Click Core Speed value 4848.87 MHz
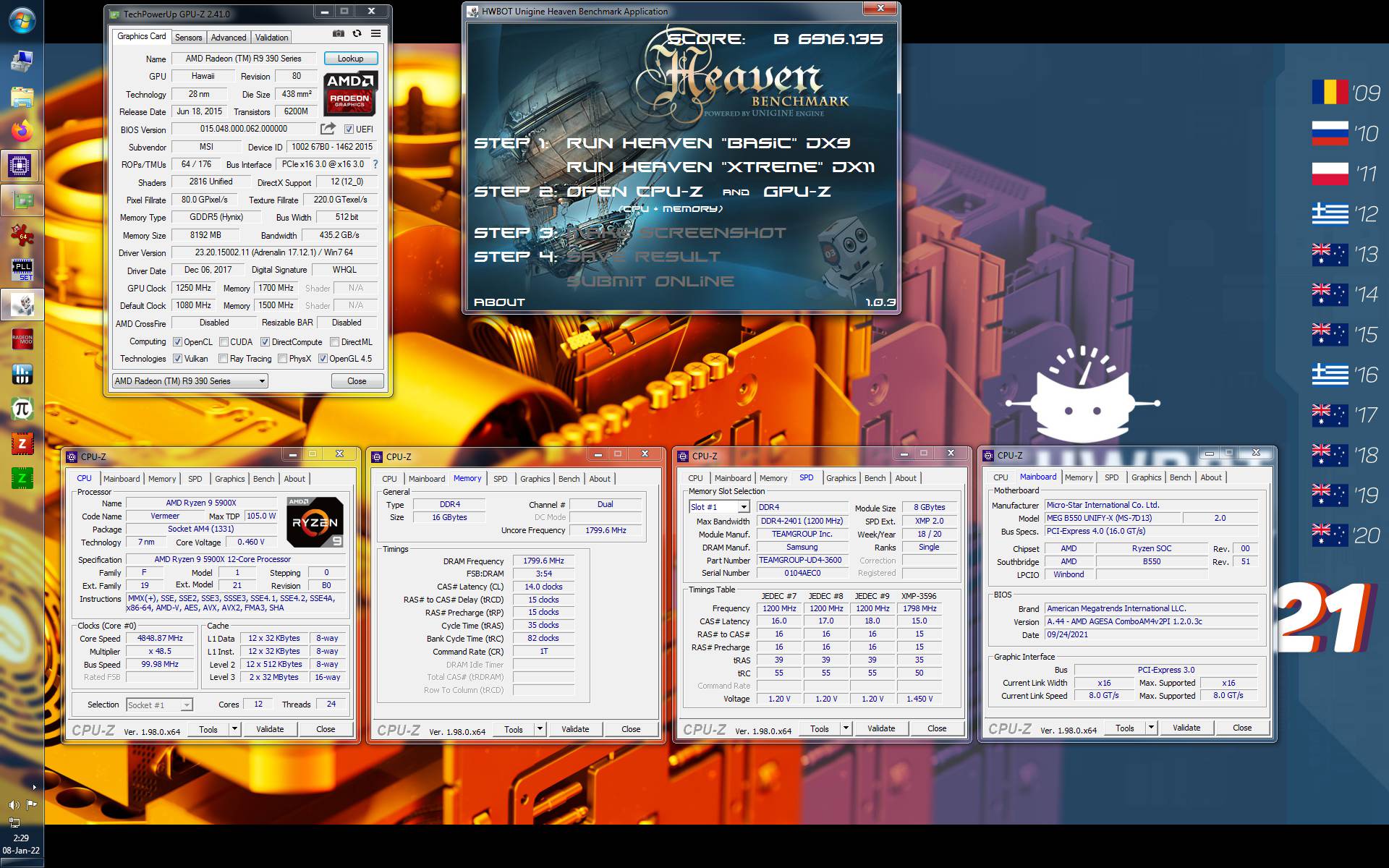 (x=161, y=639)
